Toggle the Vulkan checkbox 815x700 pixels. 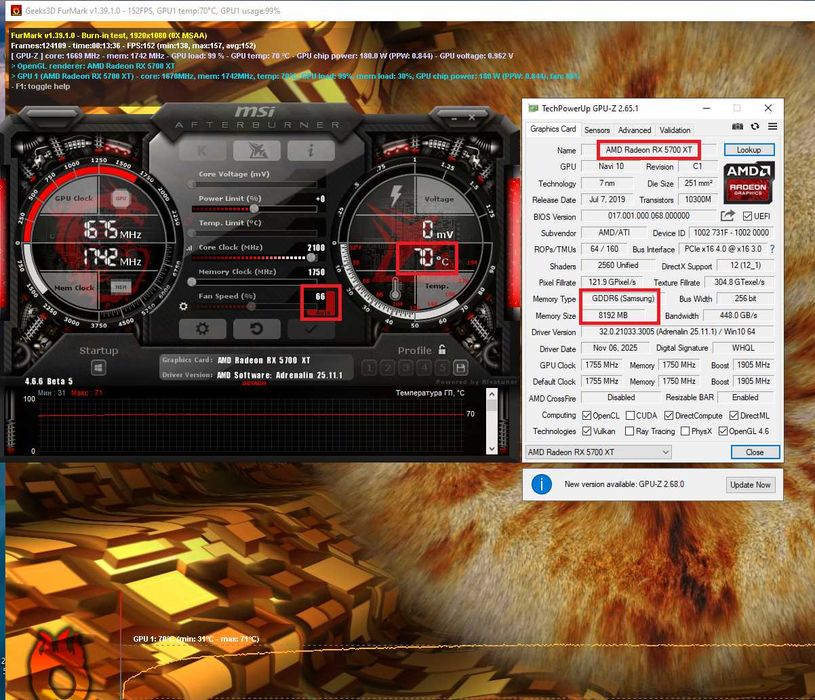pos(587,431)
